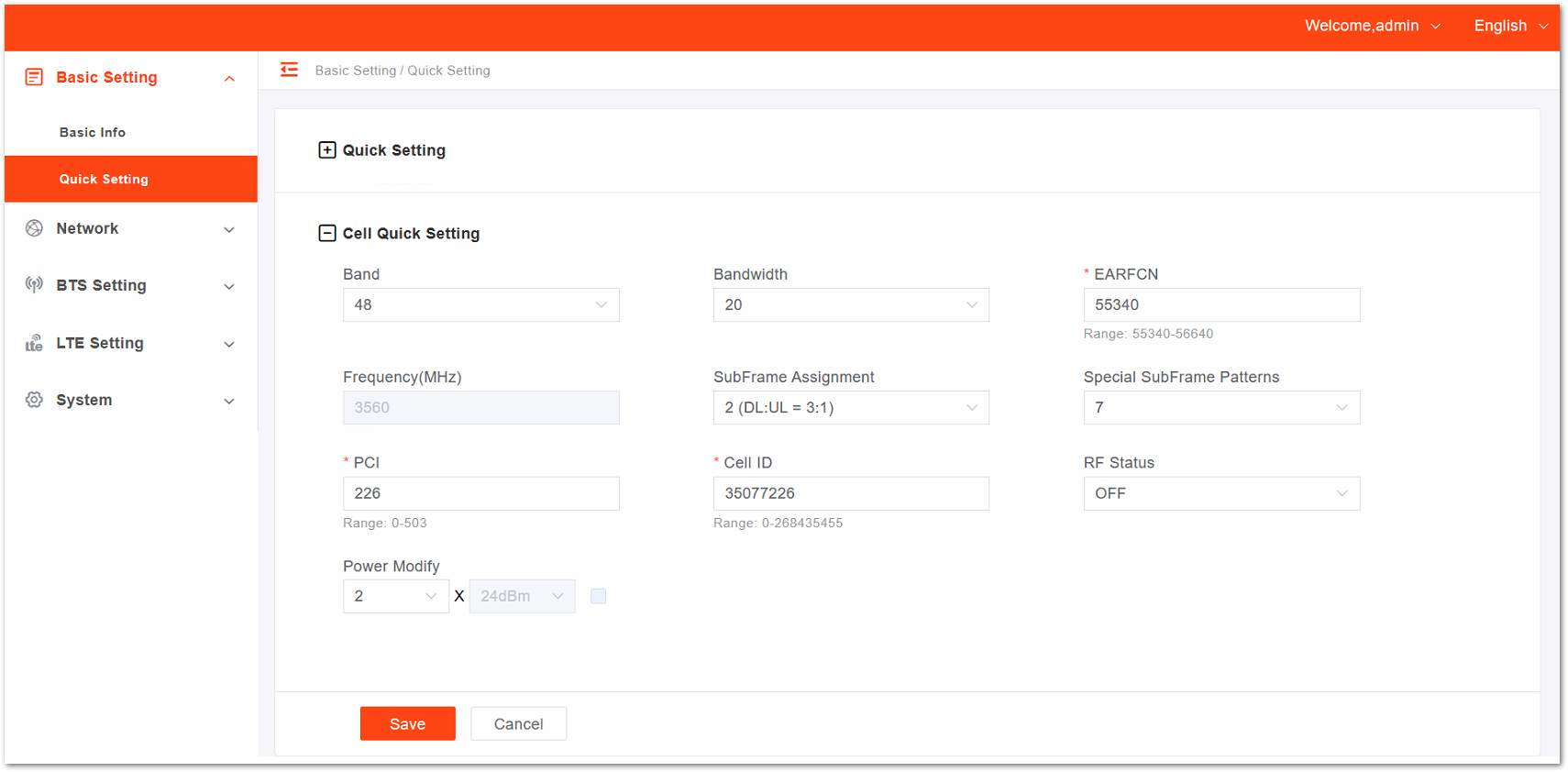Viewport: 1568px width, 772px height.
Task: Click the 'Special SubFrame Patterns' label
Action: click(1181, 377)
